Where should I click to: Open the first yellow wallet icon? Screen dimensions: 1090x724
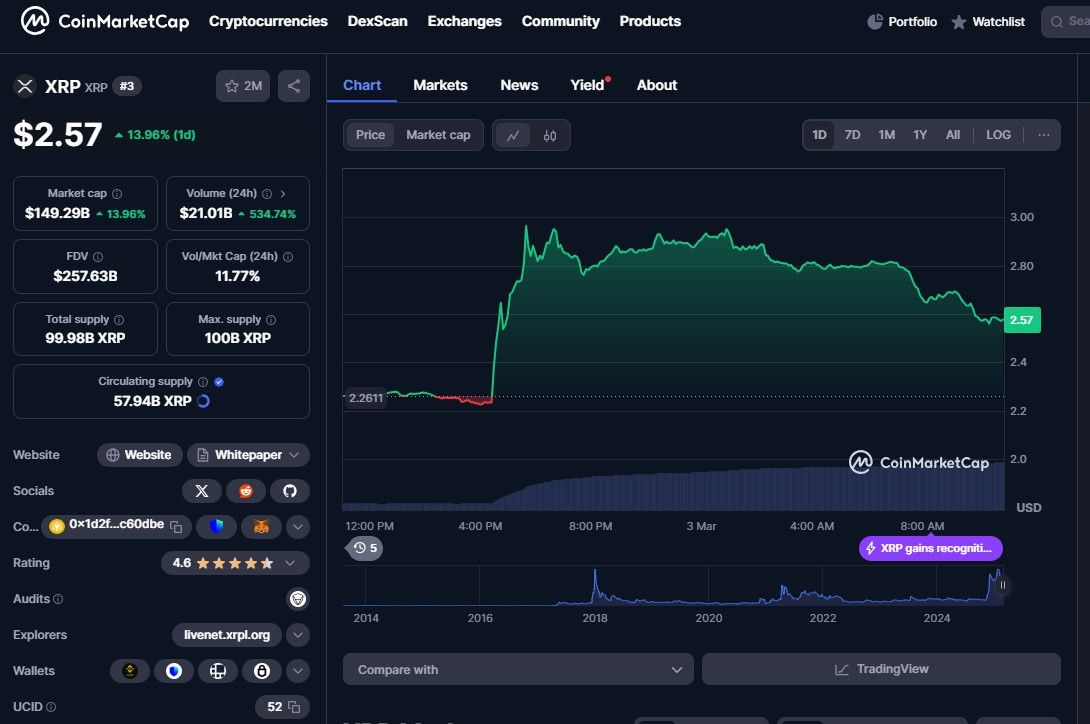point(130,671)
